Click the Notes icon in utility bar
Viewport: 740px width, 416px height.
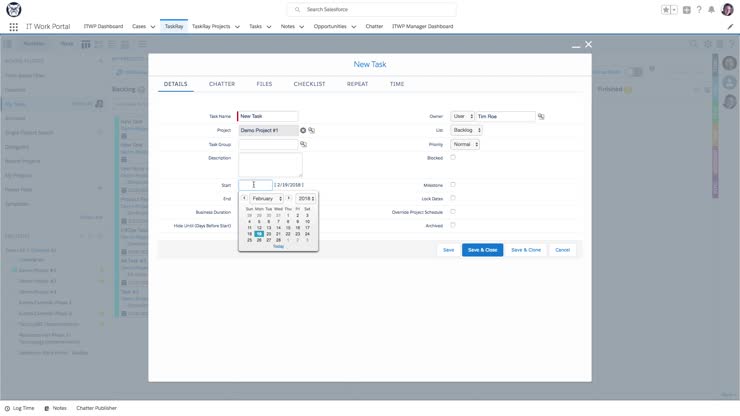(x=47, y=408)
